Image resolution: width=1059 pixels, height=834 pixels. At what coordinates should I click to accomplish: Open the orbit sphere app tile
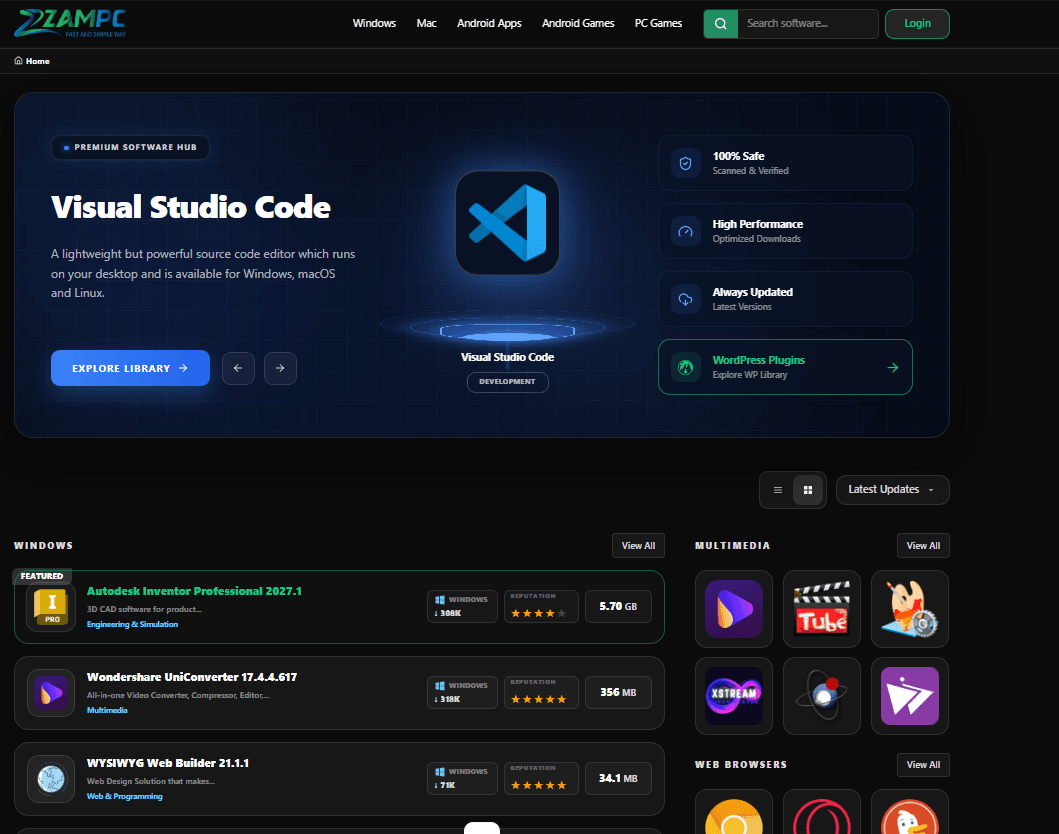[822, 696]
